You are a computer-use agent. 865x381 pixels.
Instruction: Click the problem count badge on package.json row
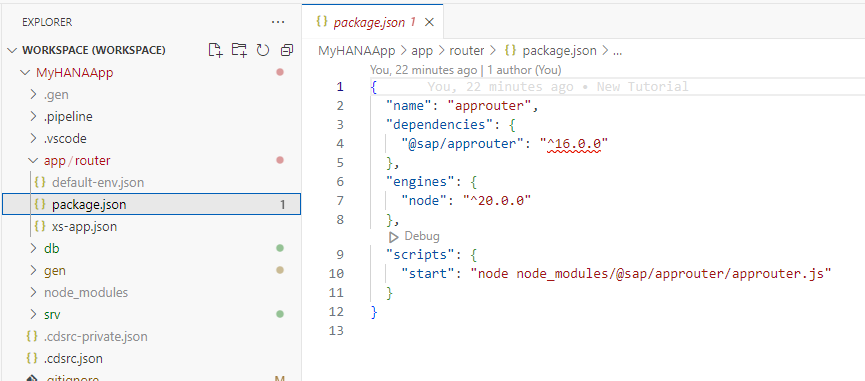click(x=282, y=205)
